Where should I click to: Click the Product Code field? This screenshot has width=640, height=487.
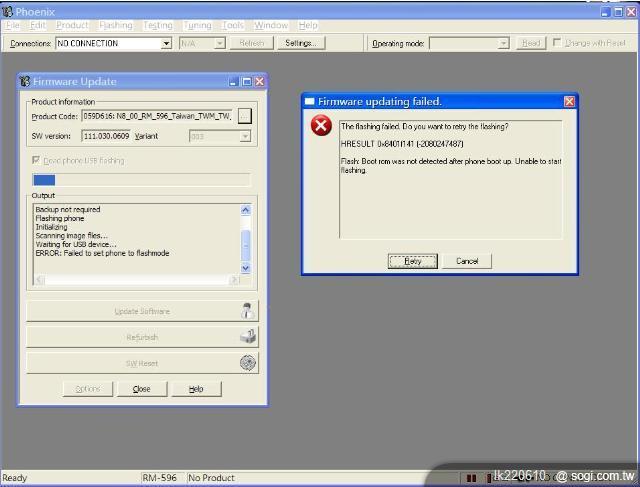click(x=157, y=116)
